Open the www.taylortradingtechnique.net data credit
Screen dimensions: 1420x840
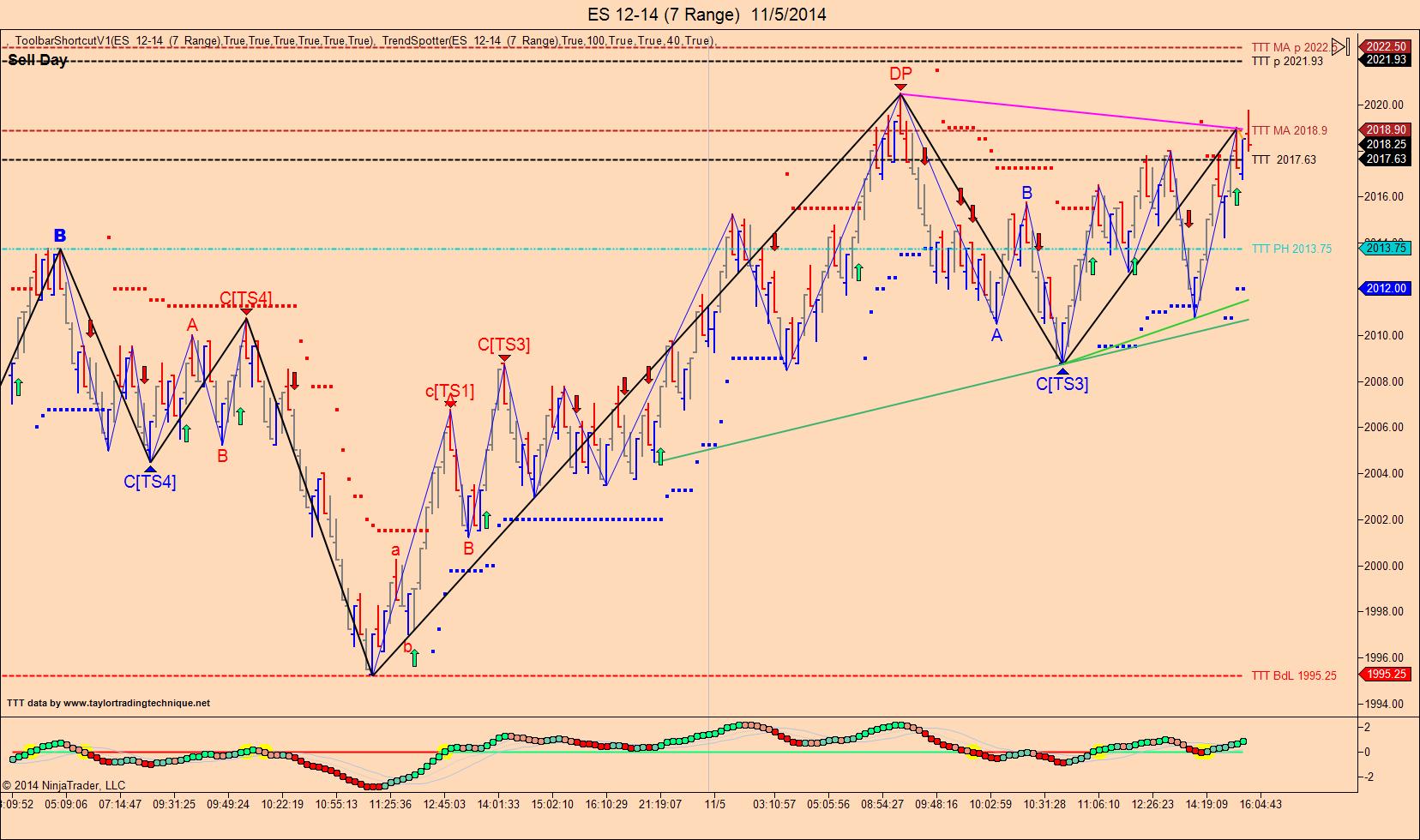pyautogui.click(x=137, y=703)
